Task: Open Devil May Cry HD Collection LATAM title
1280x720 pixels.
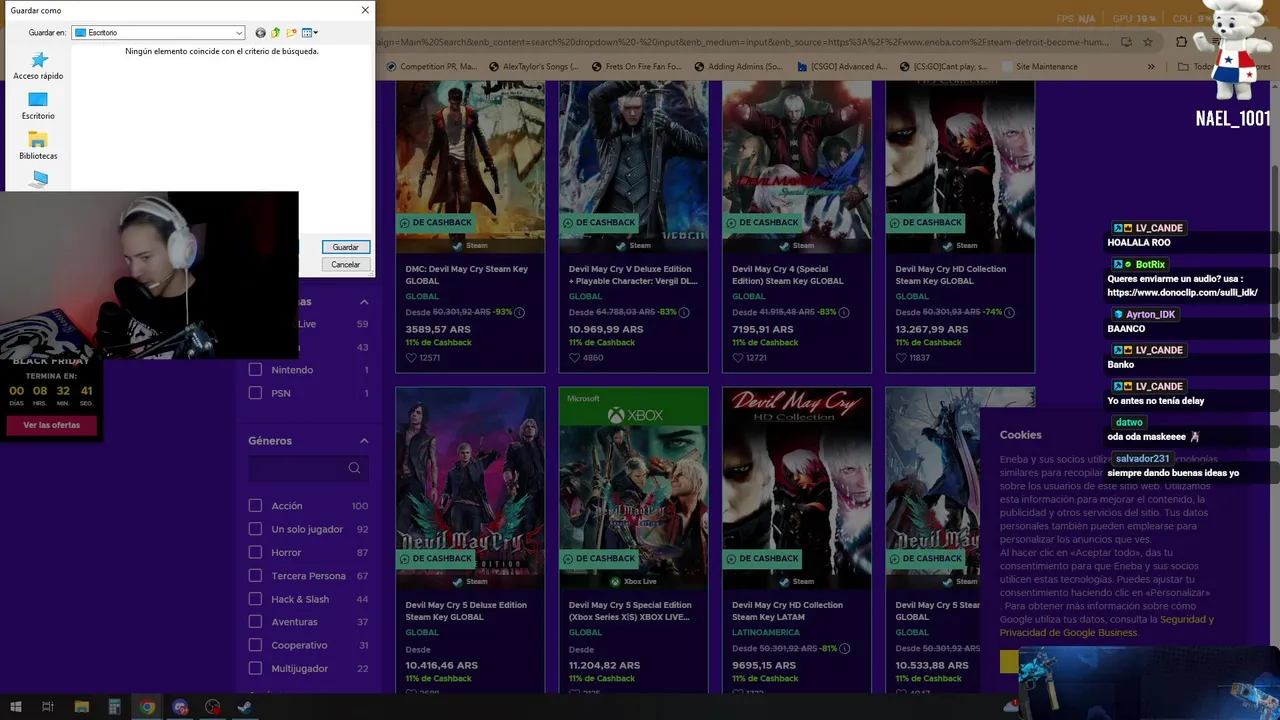Action: (787, 611)
